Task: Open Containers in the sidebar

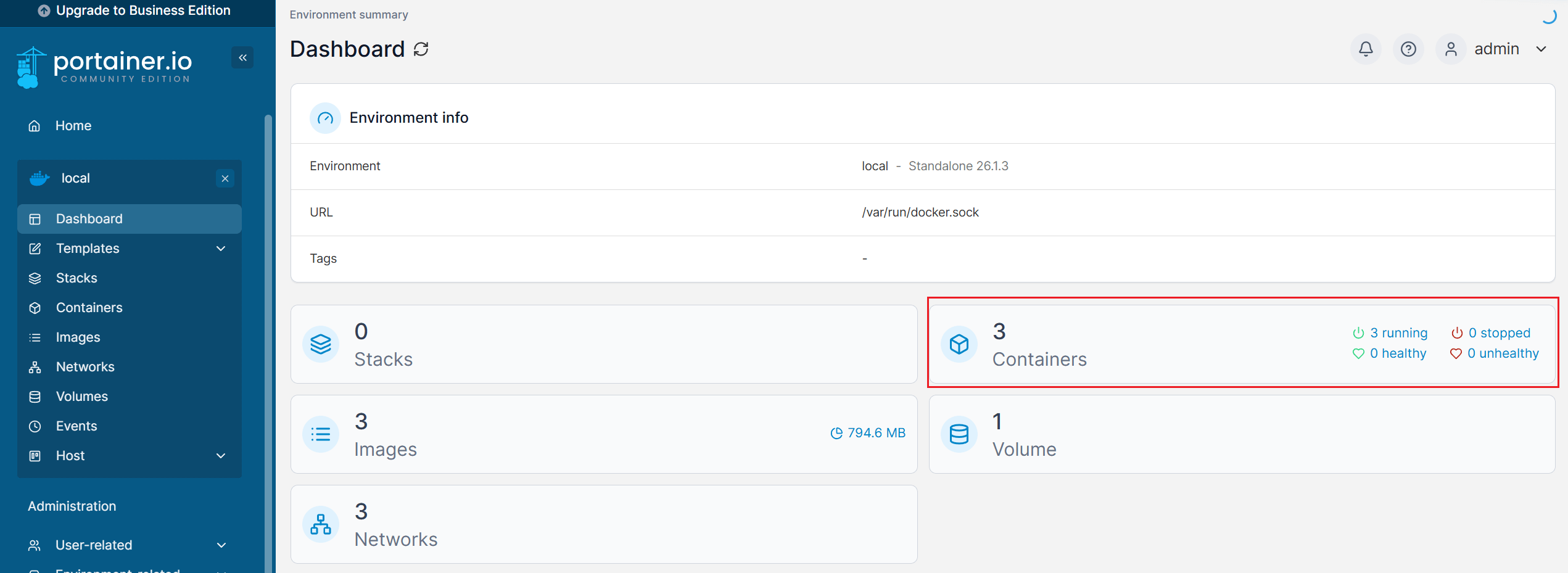Action: (89, 308)
